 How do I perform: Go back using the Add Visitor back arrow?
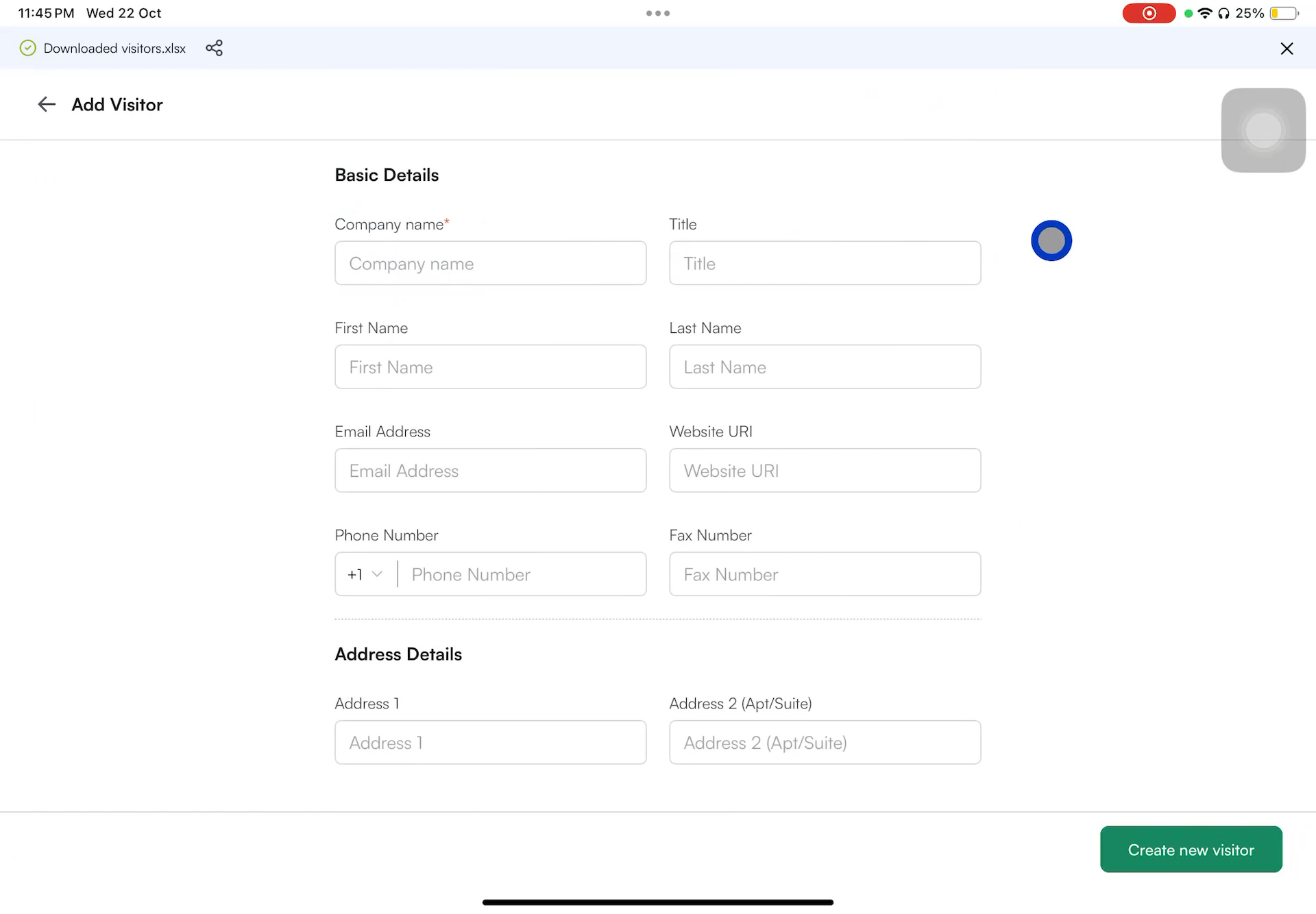[x=46, y=104]
